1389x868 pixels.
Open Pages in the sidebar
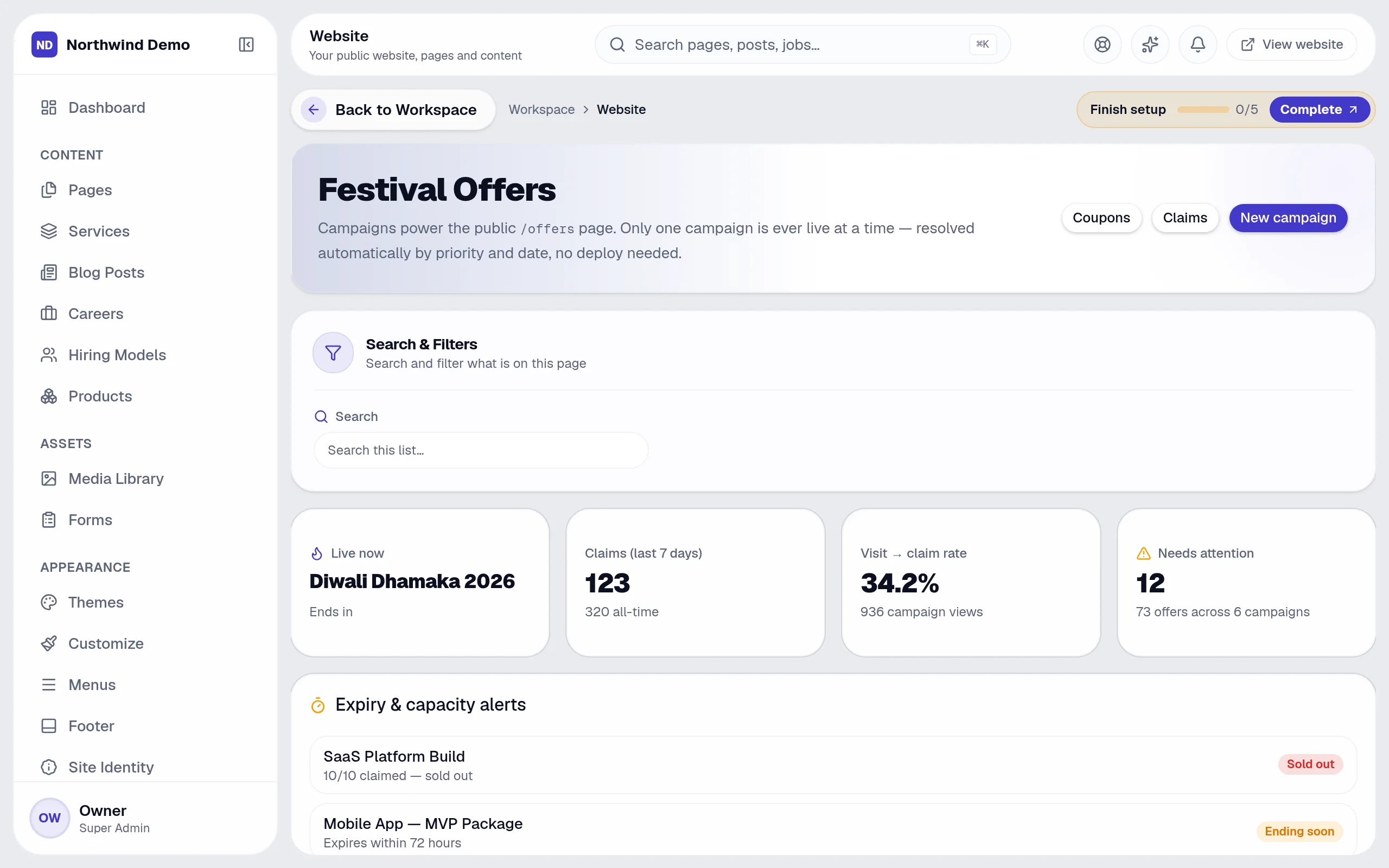coord(145,190)
